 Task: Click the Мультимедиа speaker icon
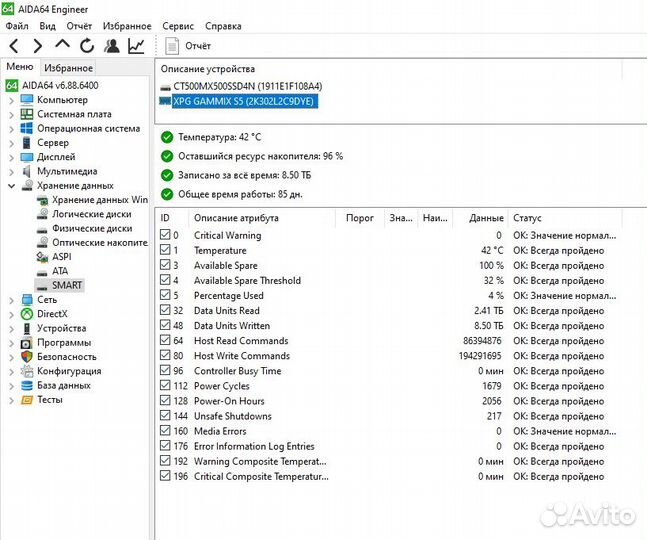point(27,171)
